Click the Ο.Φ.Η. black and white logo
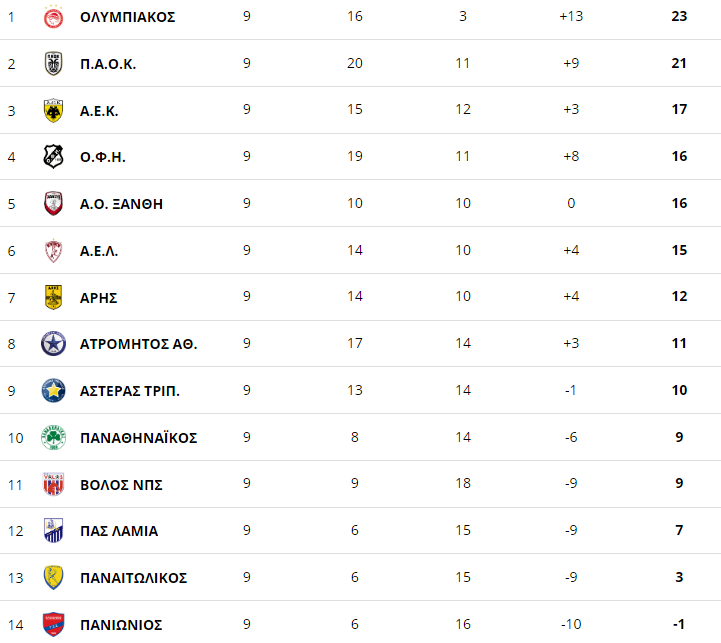Viewport: 721px width, 643px height. pyautogui.click(x=53, y=157)
